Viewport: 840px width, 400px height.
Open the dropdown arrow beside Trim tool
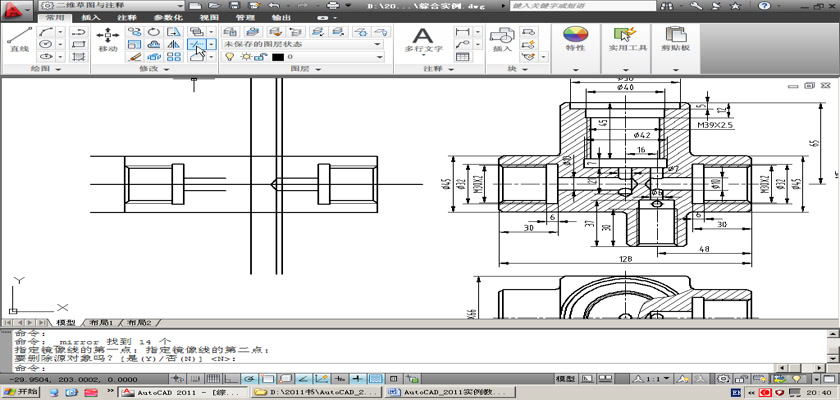pos(212,44)
